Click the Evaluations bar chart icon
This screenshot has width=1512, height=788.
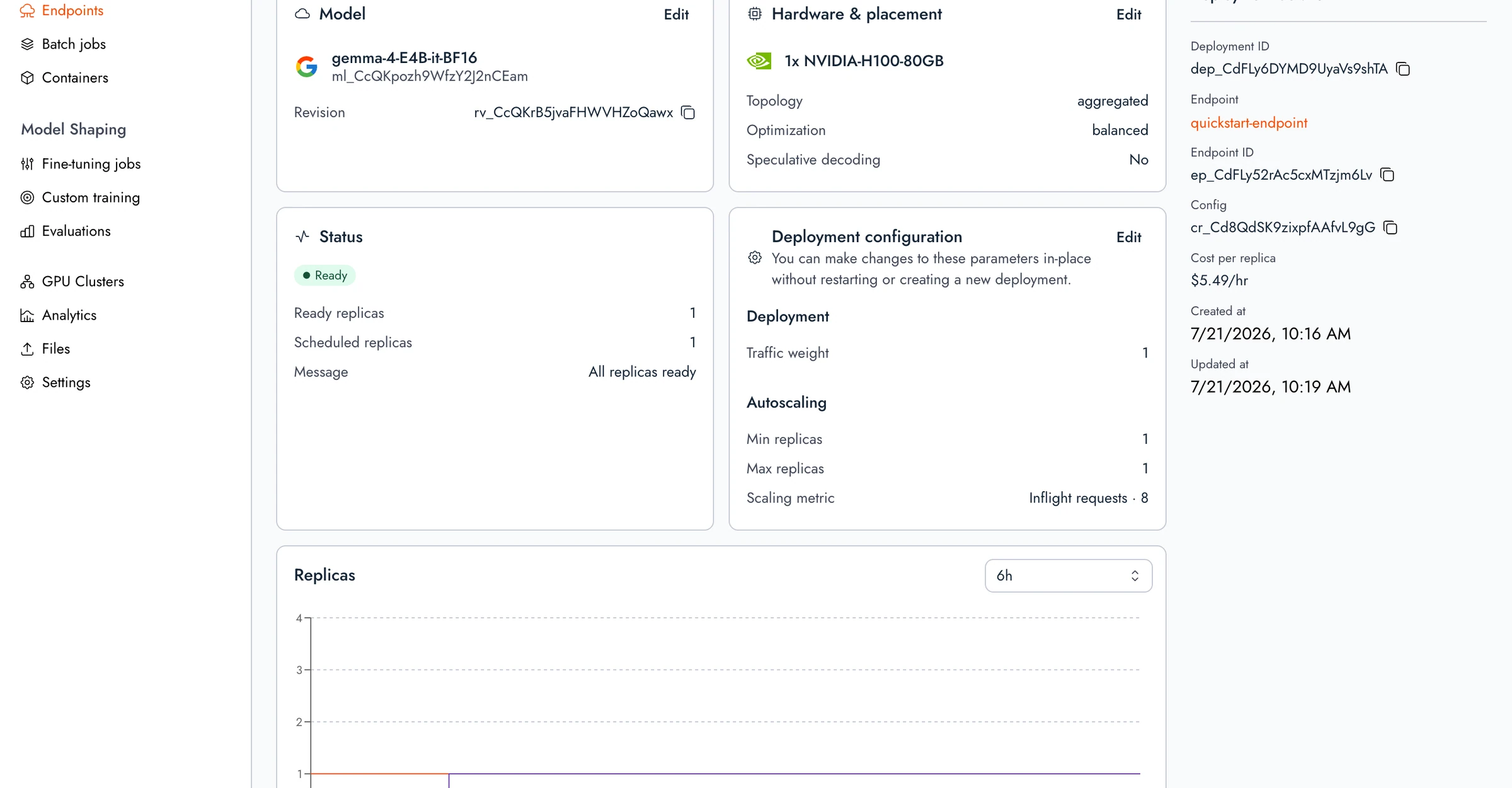pos(27,231)
